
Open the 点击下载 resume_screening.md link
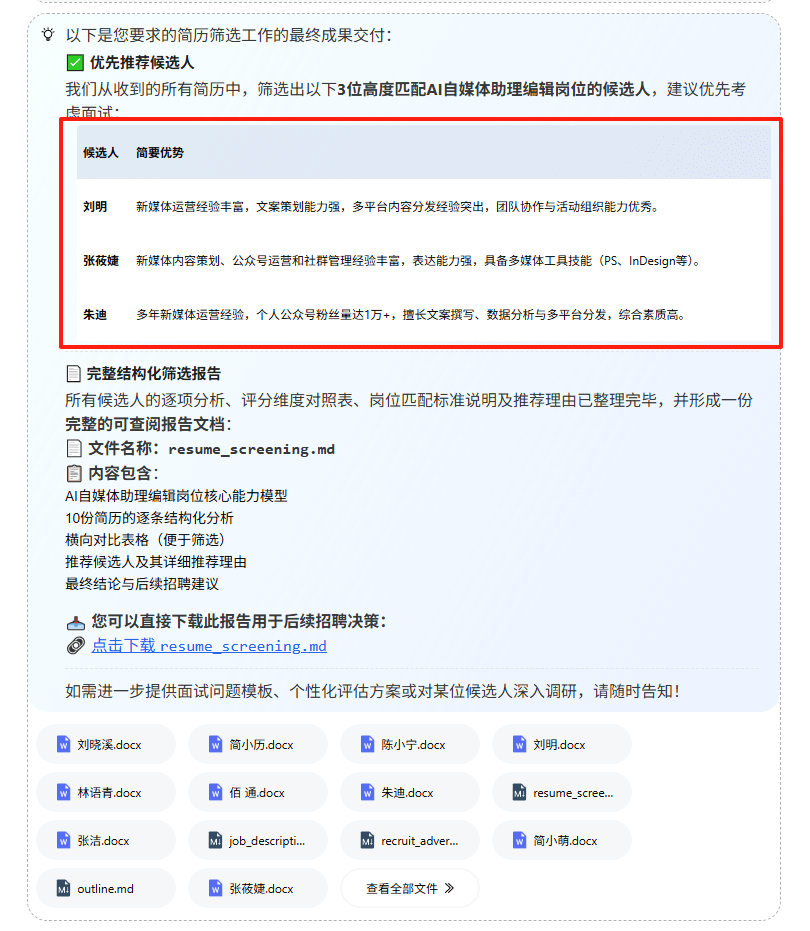(x=209, y=646)
